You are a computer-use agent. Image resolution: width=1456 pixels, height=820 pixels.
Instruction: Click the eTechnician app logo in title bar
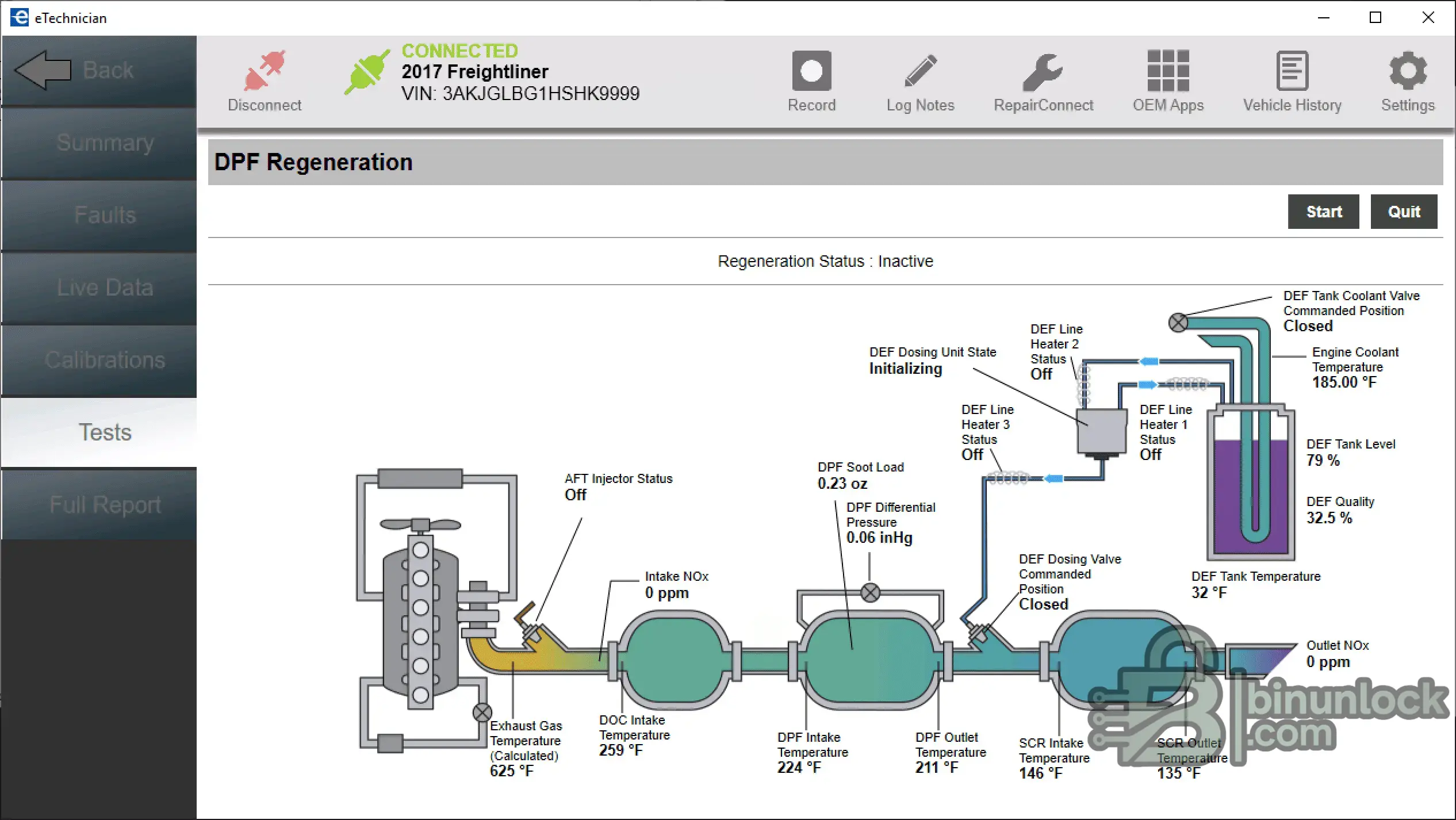19,17
